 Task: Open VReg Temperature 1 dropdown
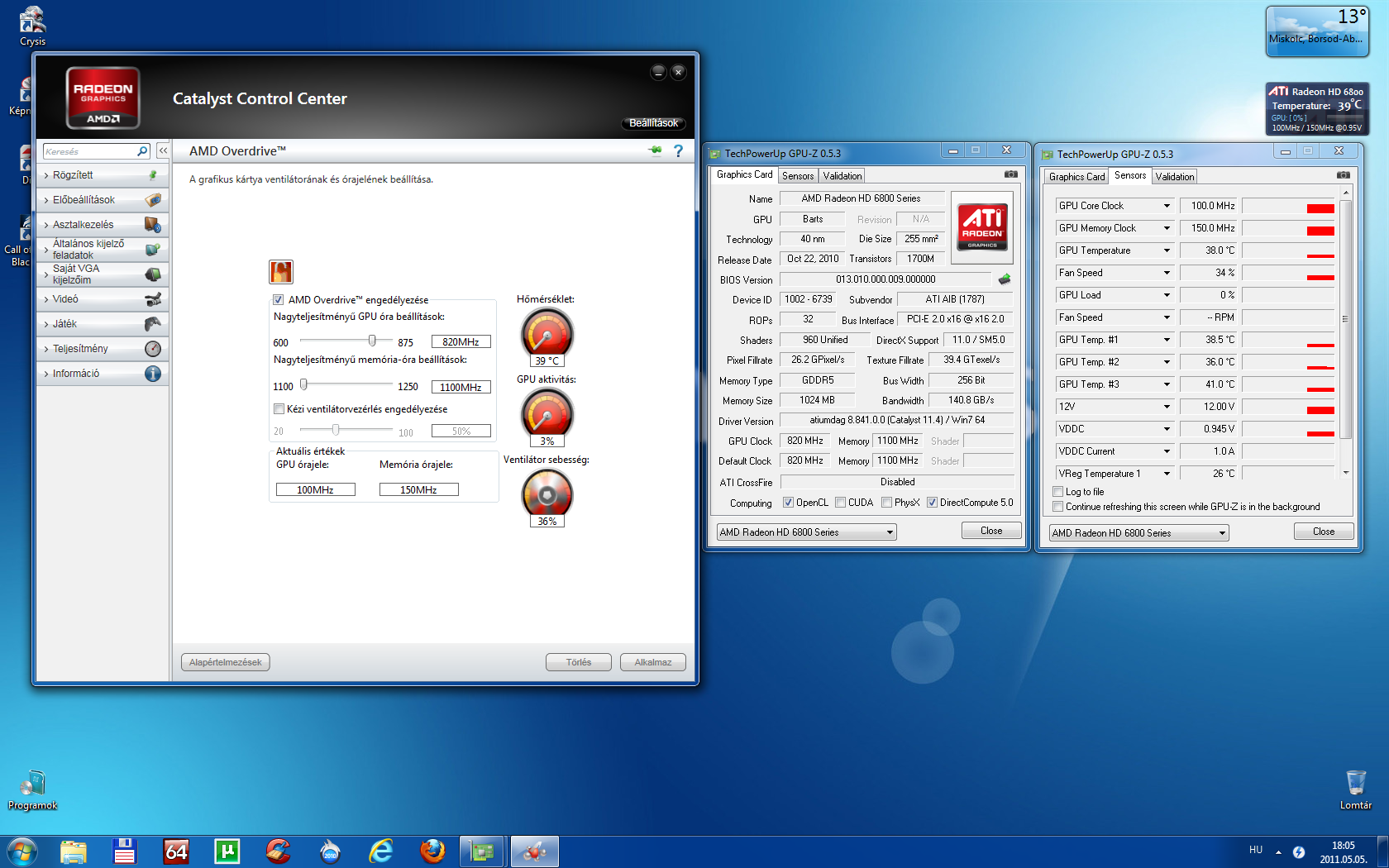(x=1167, y=474)
